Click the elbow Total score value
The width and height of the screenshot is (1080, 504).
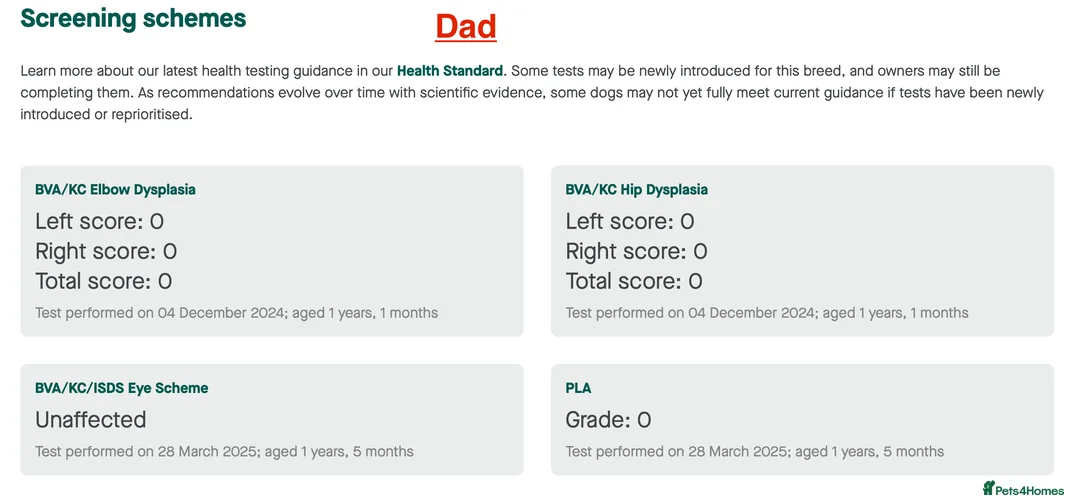point(165,281)
